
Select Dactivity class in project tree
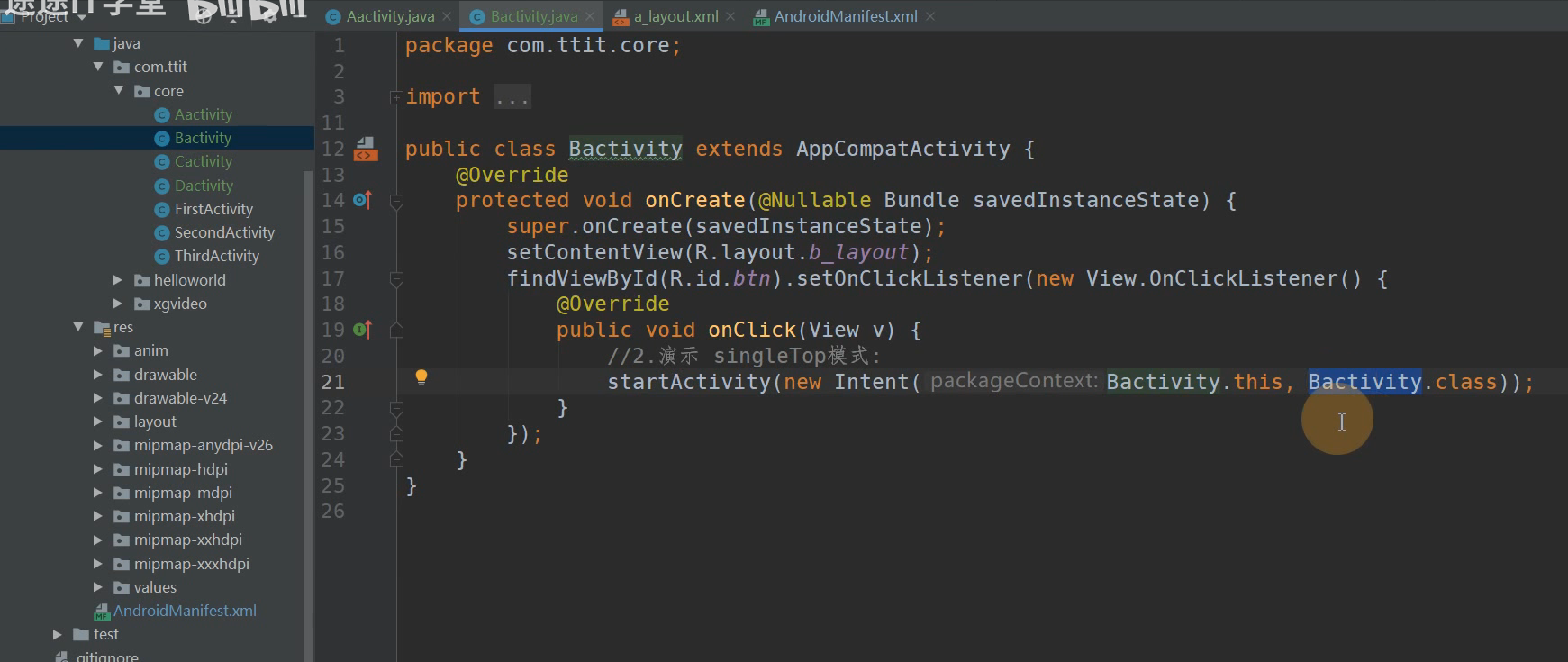[x=204, y=186]
